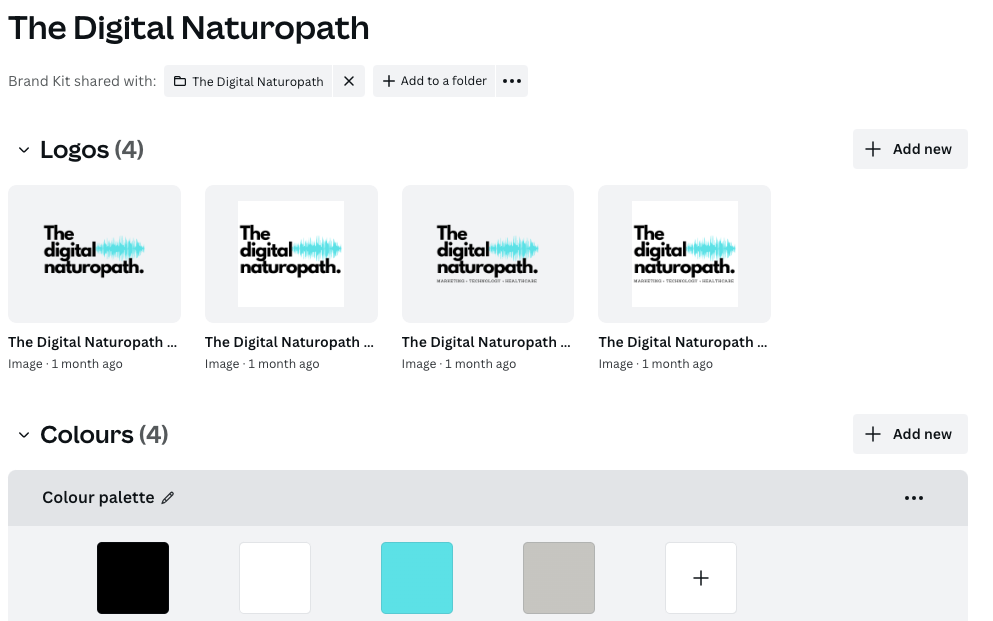
Task: Select the black colour swatch
Action: tap(133, 578)
